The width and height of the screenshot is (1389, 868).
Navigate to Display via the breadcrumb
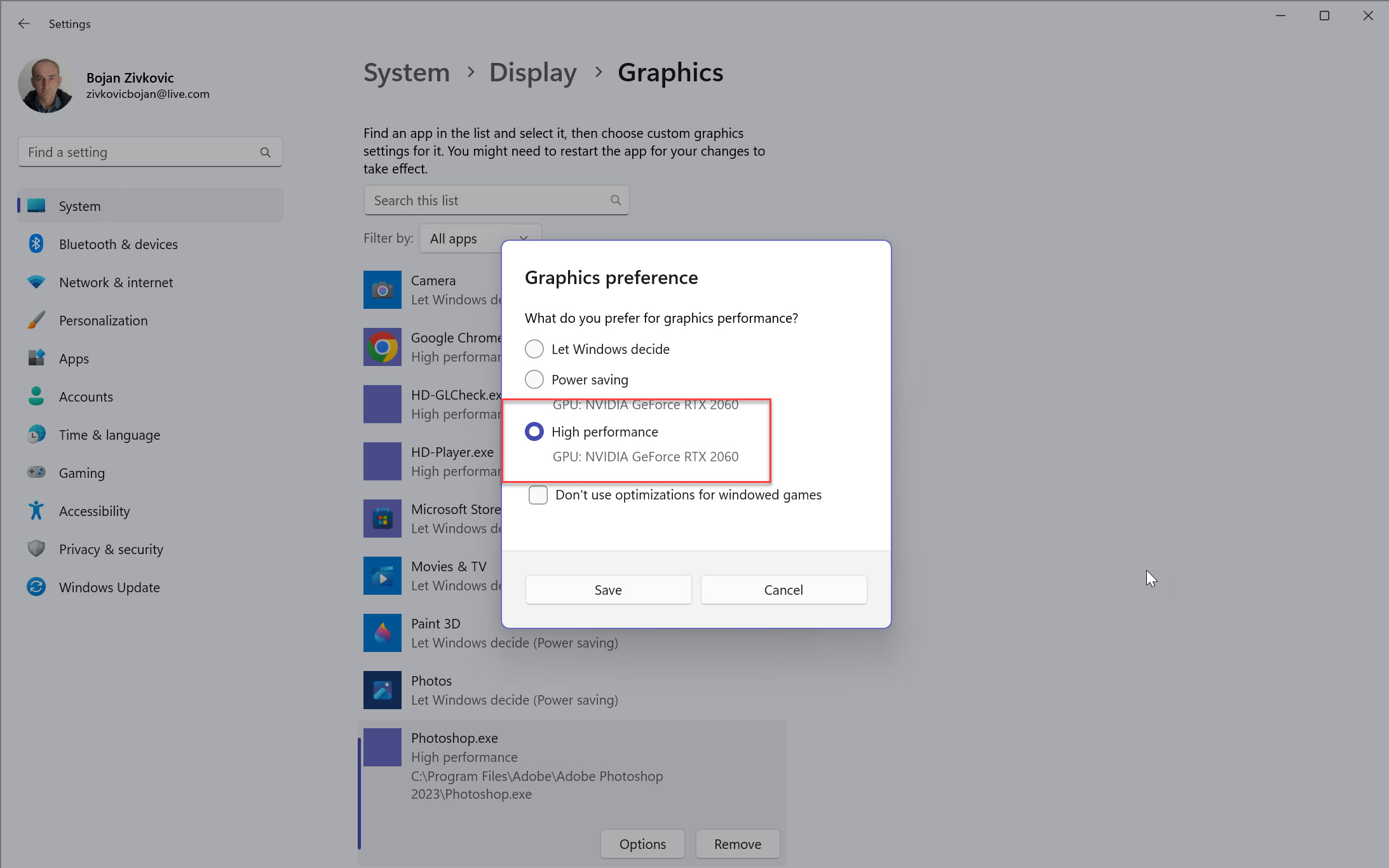tap(532, 72)
